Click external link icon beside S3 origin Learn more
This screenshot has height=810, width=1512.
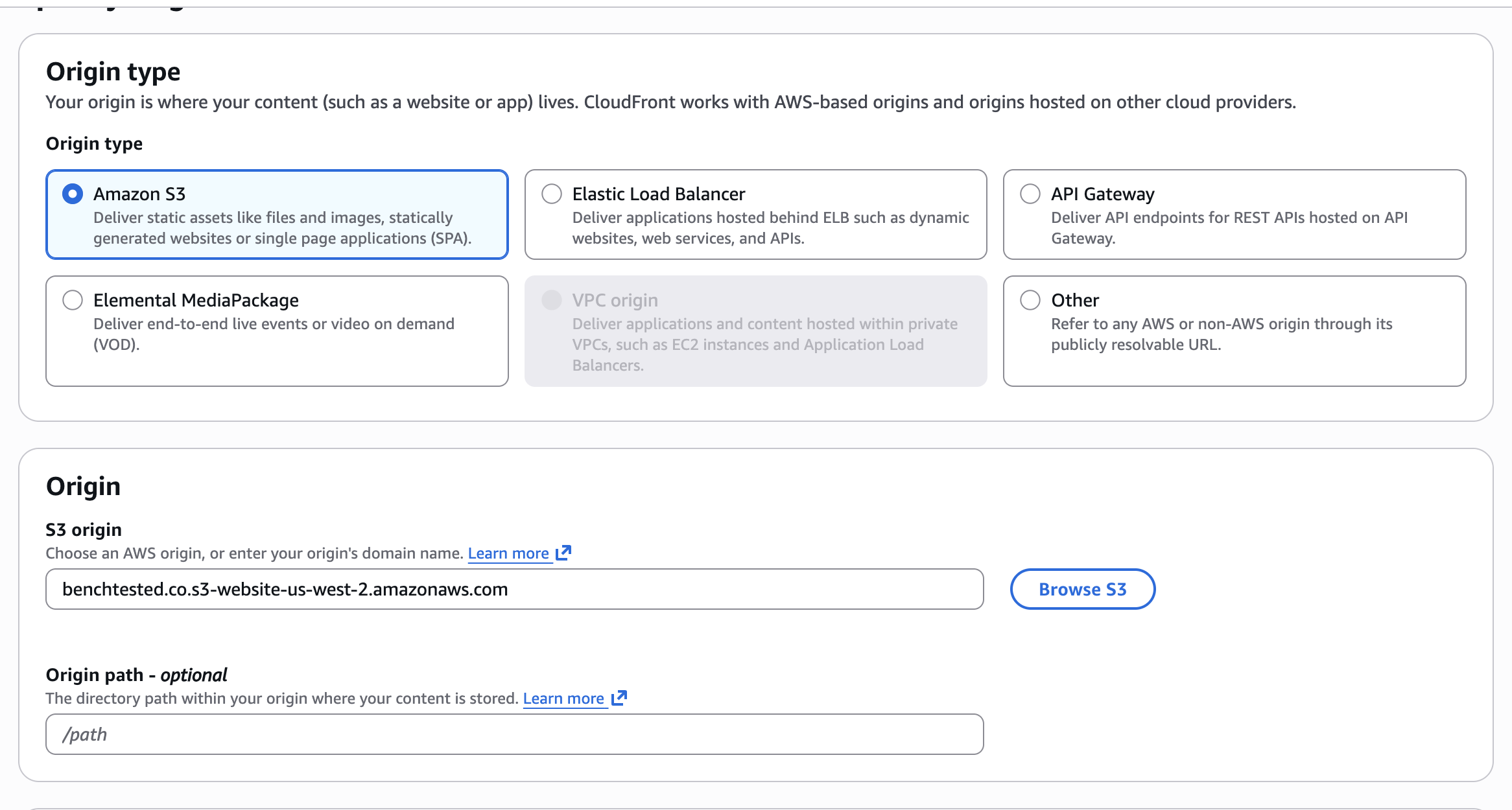[563, 553]
